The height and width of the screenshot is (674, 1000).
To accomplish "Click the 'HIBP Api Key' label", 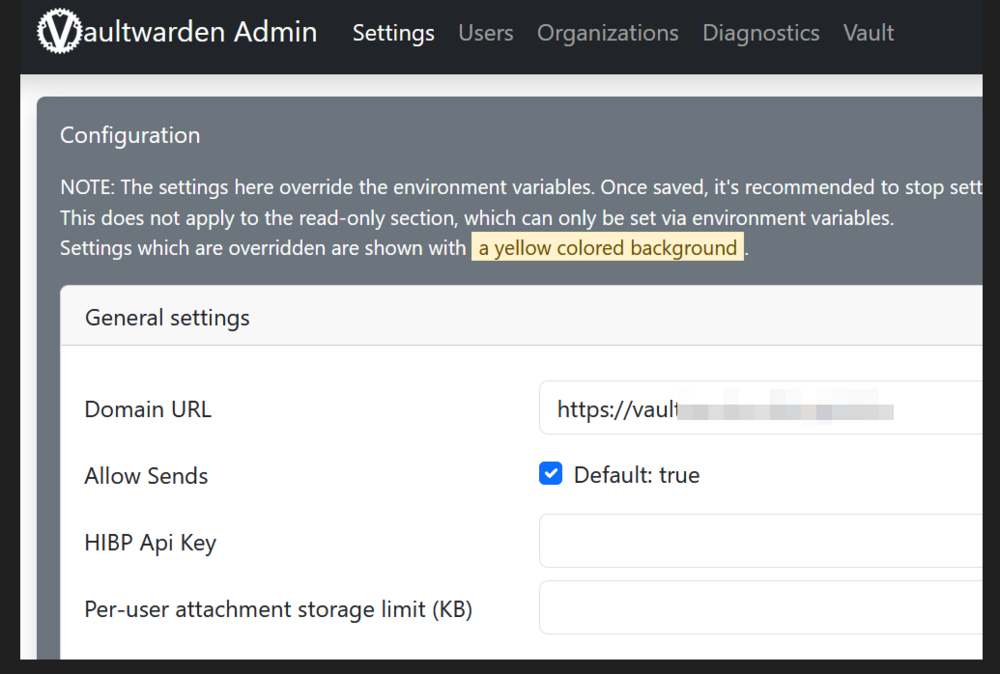I will point(151,543).
